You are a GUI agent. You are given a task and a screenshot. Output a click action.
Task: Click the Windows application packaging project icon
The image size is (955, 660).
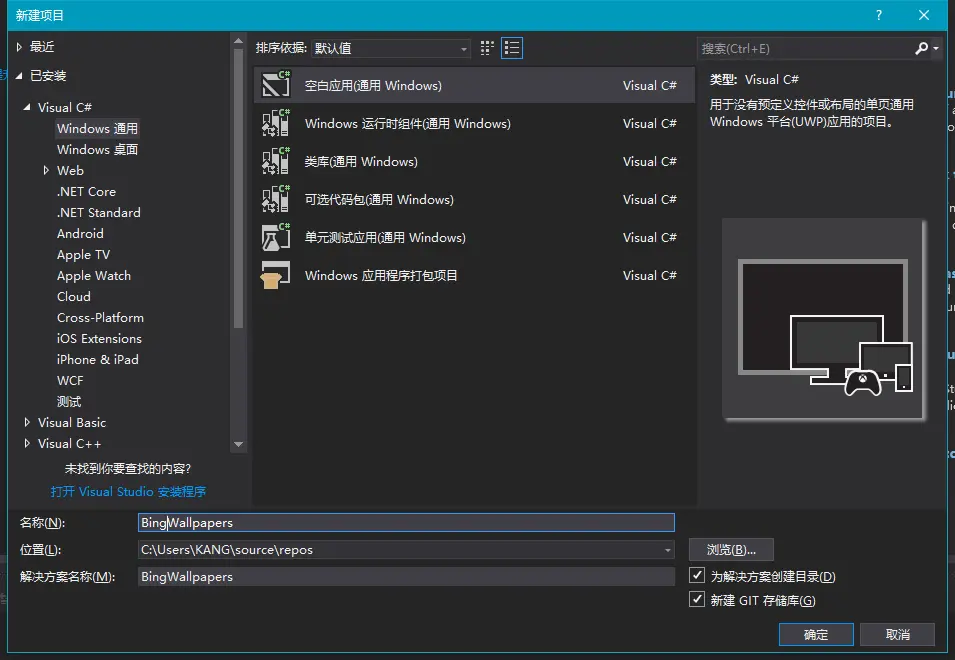point(276,275)
